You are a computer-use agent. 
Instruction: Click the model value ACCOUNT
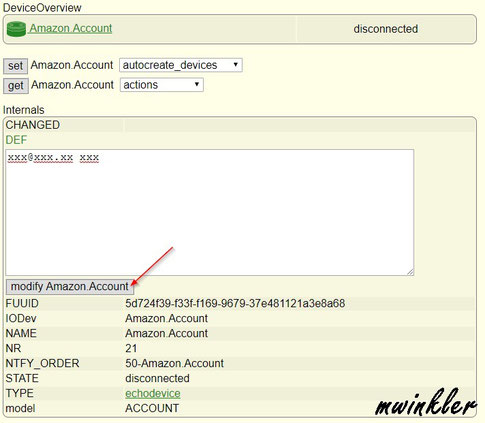click(152, 408)
